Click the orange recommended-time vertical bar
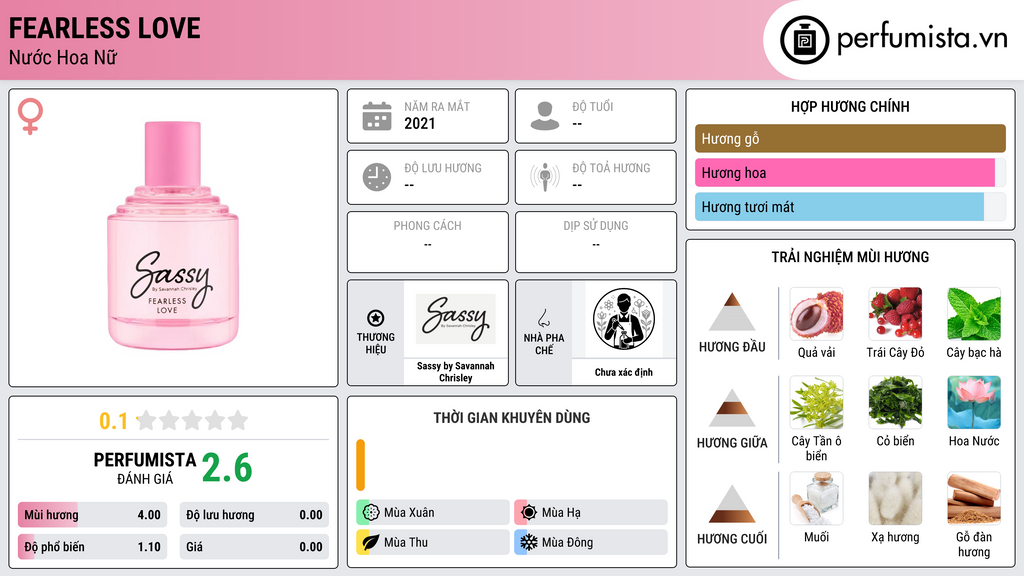This screenshot has width=1024, height=576. tap(360, 465)
